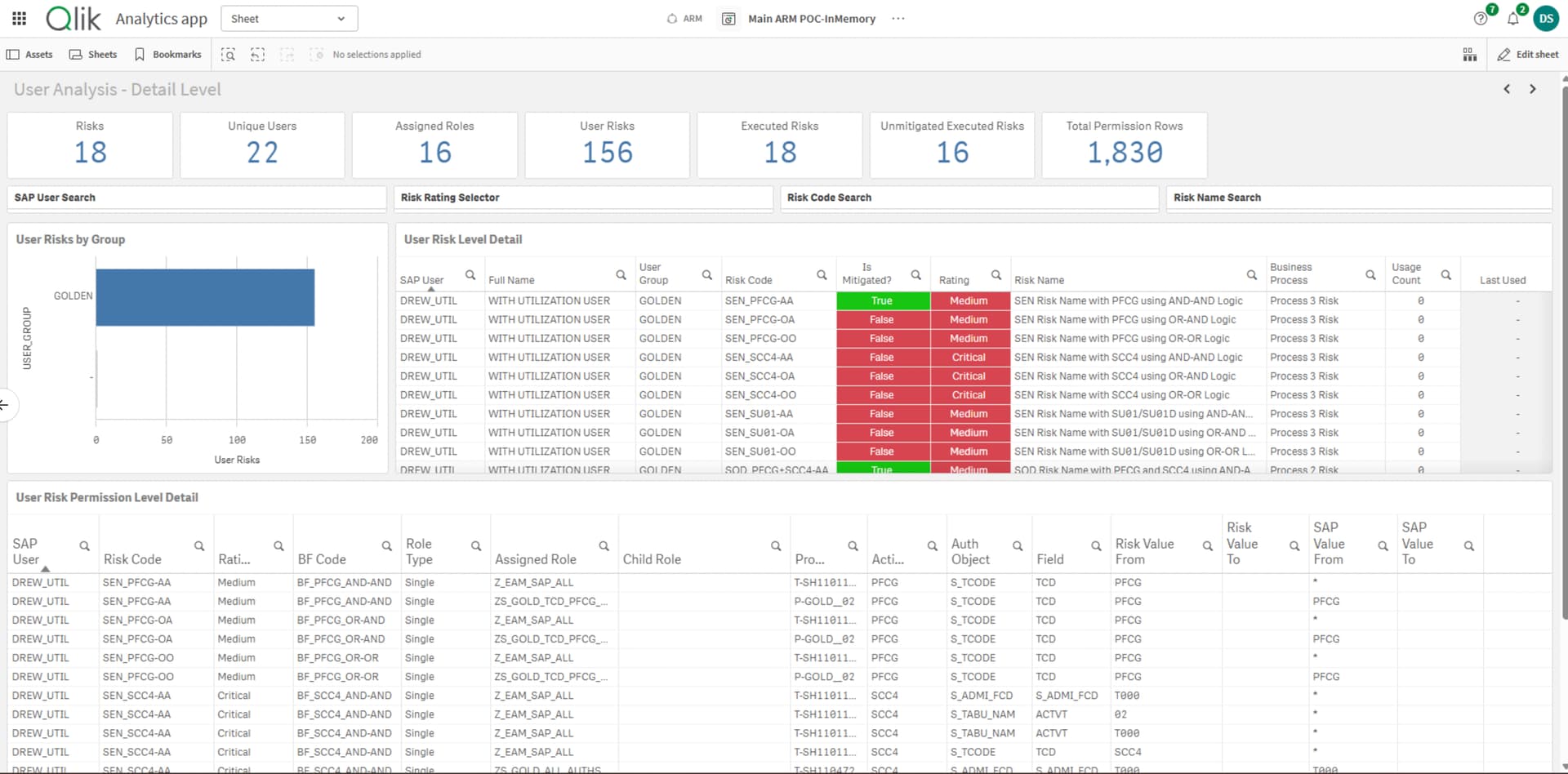This screenshot has width=1568, height=774.
Task: Search the Risk Code column in Risk Level Detail
Action: click(822, 275)
